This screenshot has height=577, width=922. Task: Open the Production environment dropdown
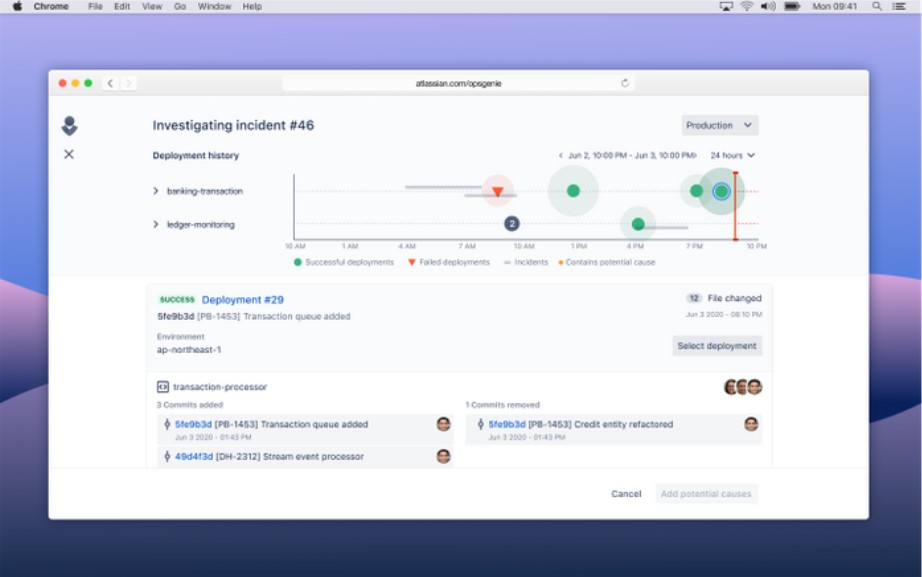click(x=720, y=126)
